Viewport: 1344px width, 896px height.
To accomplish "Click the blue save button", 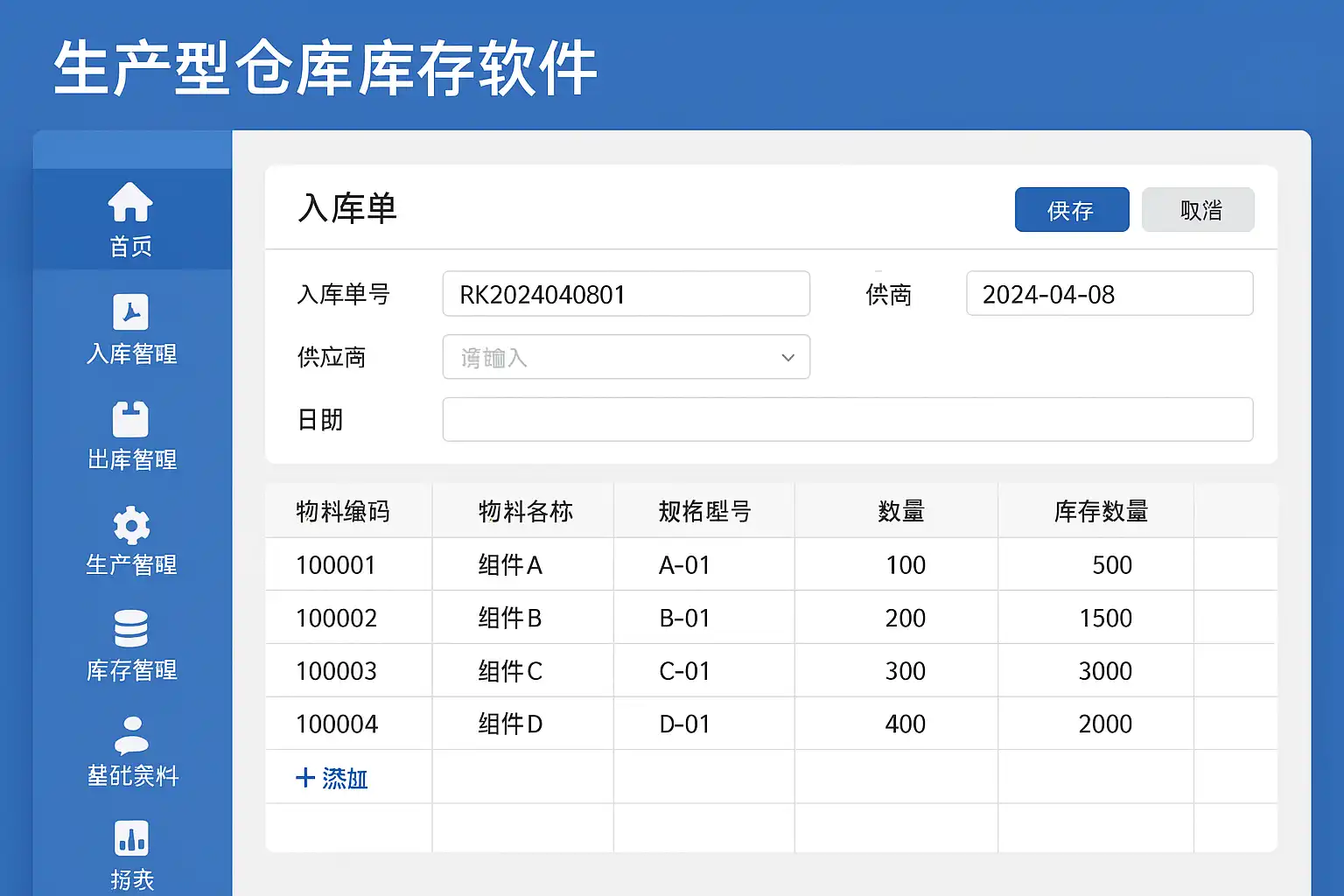I will [x=1071, y=210].
